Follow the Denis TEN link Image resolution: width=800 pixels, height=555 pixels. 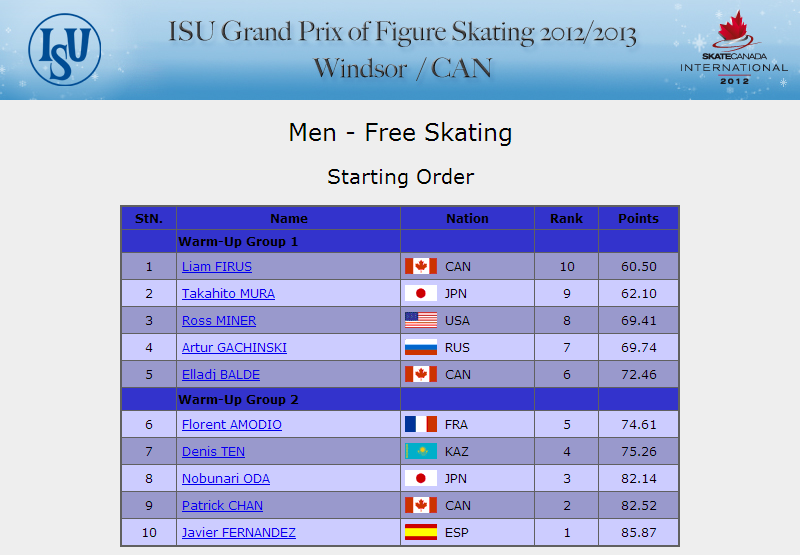pos(213,452)
